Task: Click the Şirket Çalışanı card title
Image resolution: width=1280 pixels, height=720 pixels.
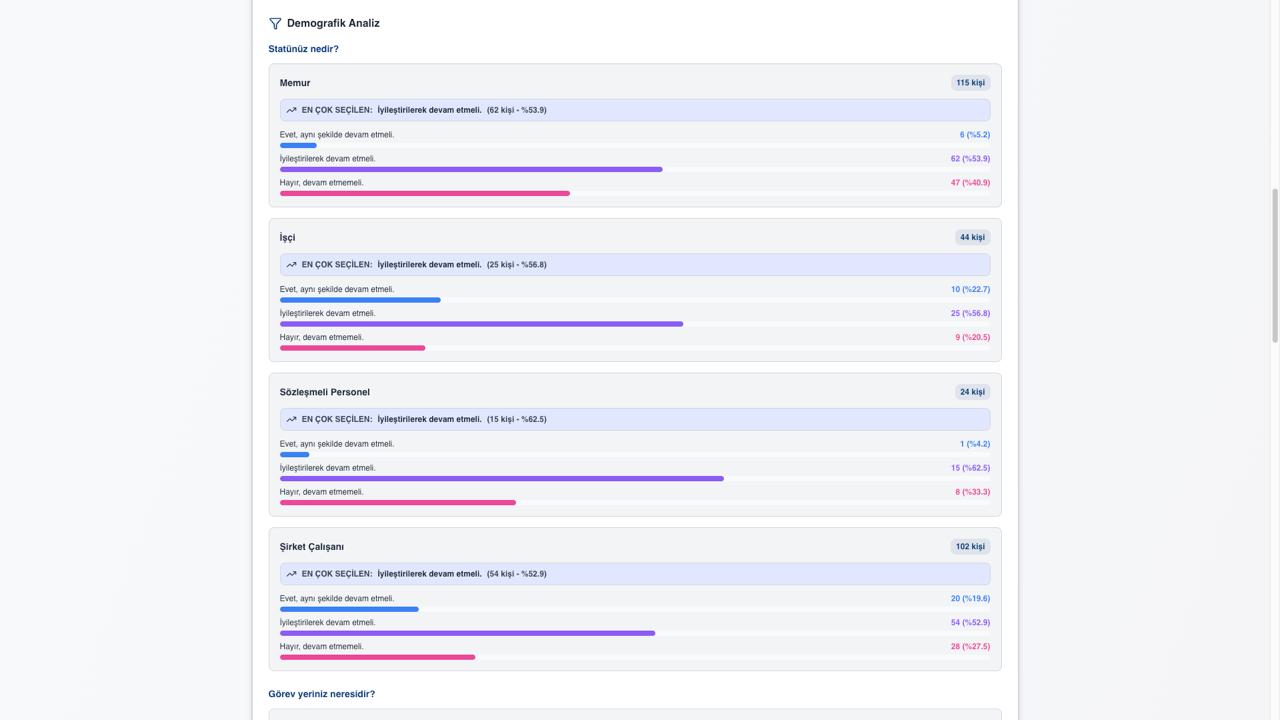Action: coord(311,547)
